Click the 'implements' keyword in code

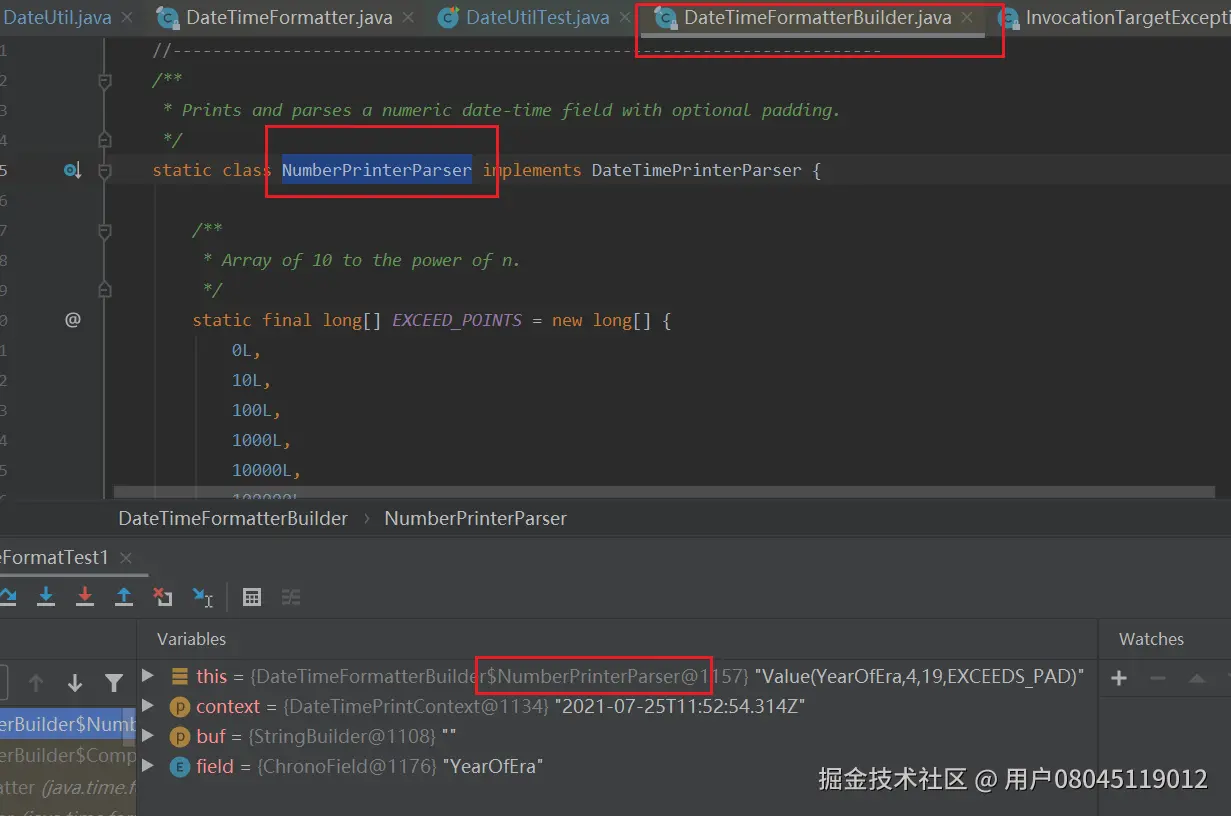click(x=532, y=170)
